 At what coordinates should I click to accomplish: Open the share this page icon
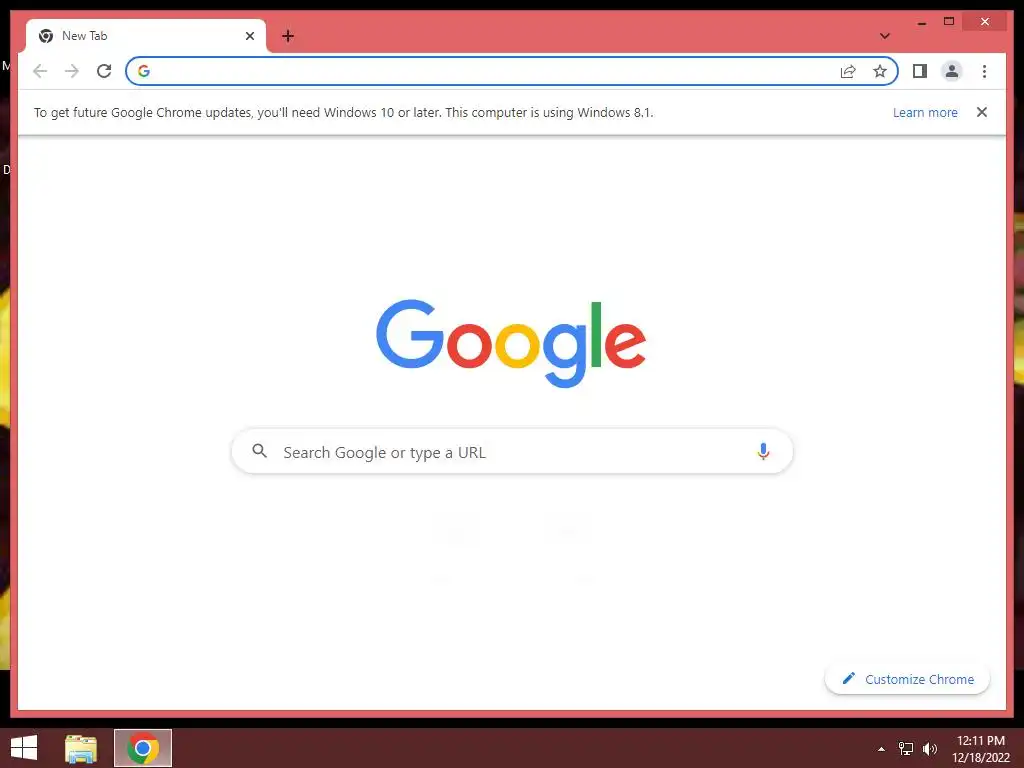click(x=848, y=71)
